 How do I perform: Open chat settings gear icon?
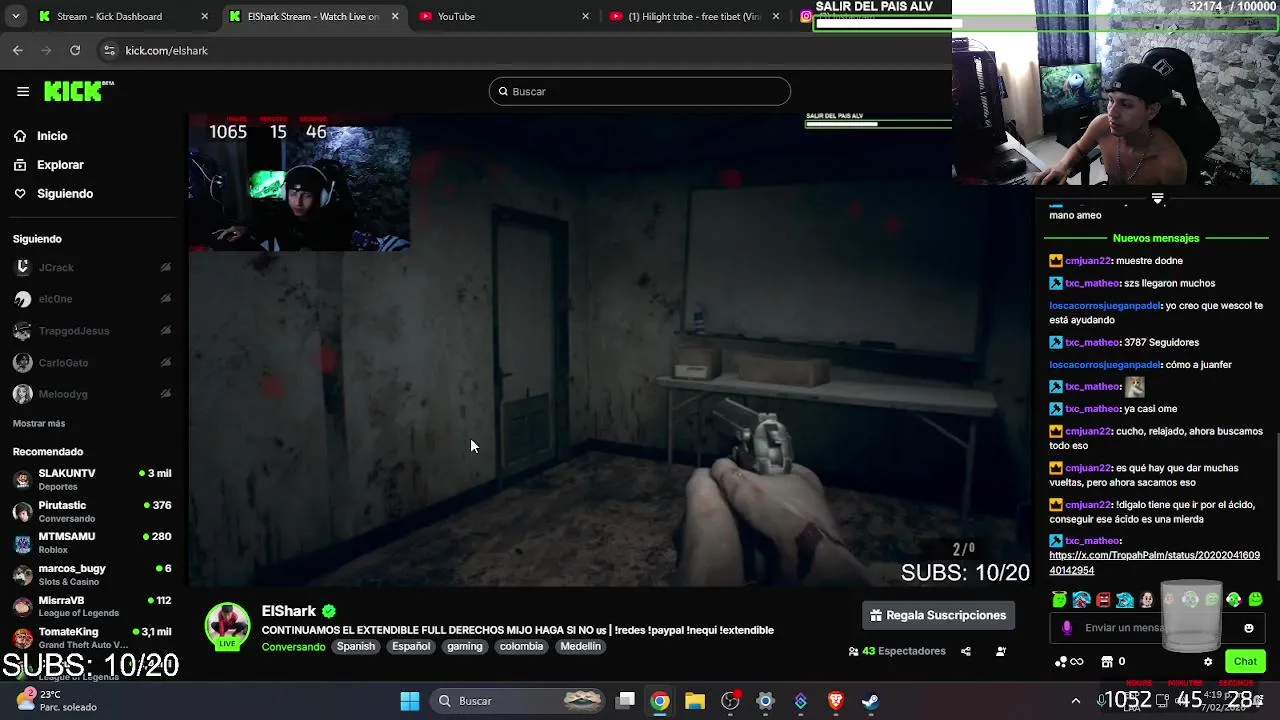(1208, 661)
